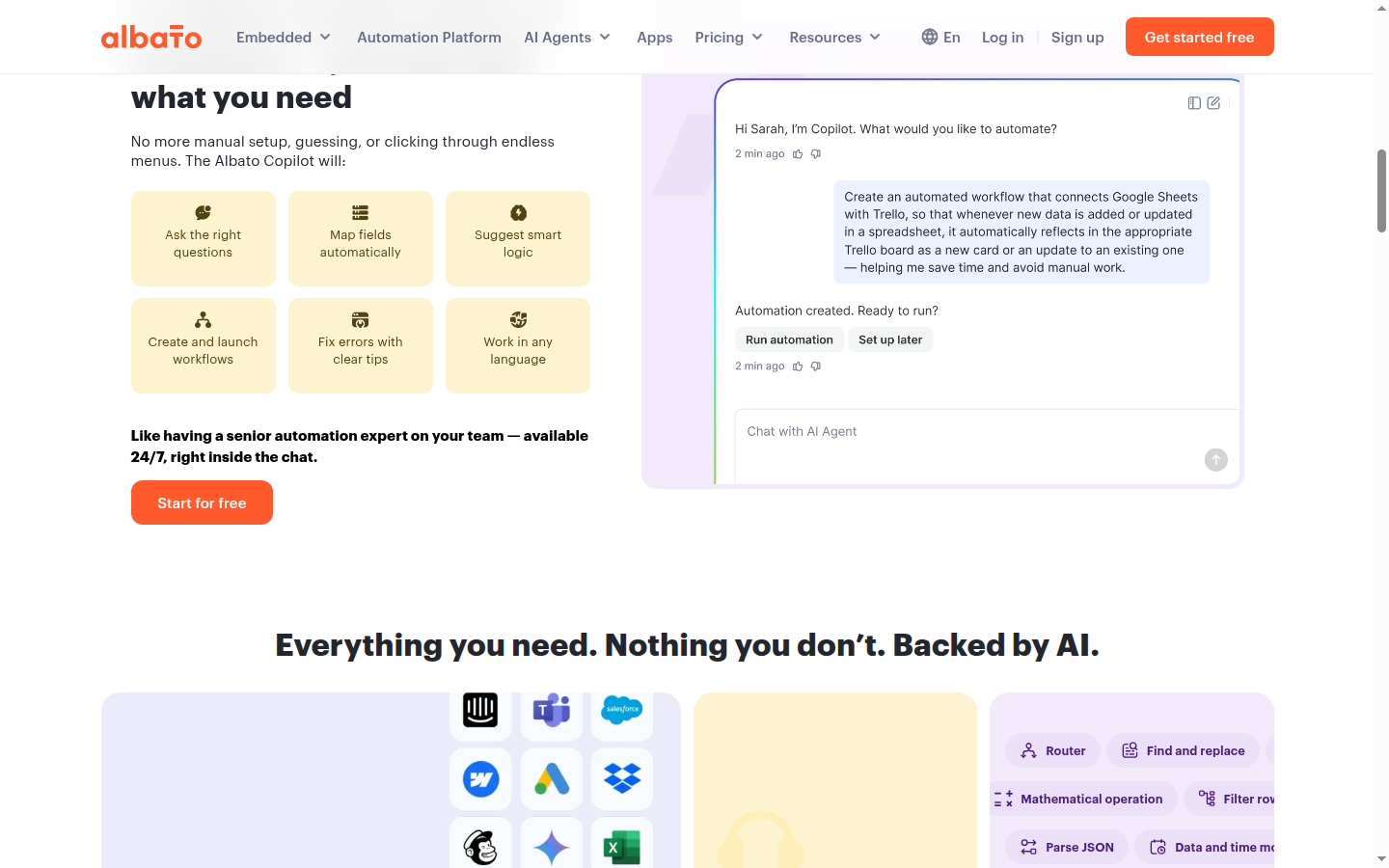Image resolution: width=1389 pixels, height=868 pixels.
Task: Select the Date and time chip
Action: 1206,847
